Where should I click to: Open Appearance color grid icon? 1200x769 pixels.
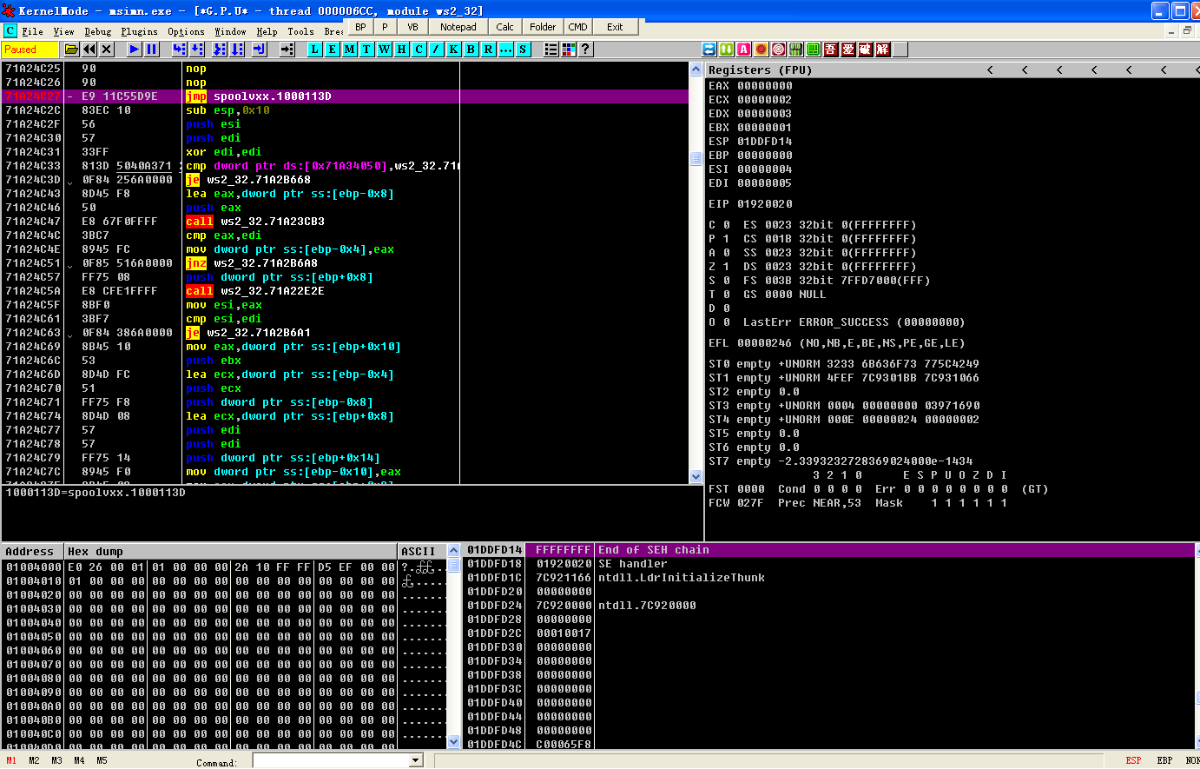pyautogui.click(x=567, y=49)
